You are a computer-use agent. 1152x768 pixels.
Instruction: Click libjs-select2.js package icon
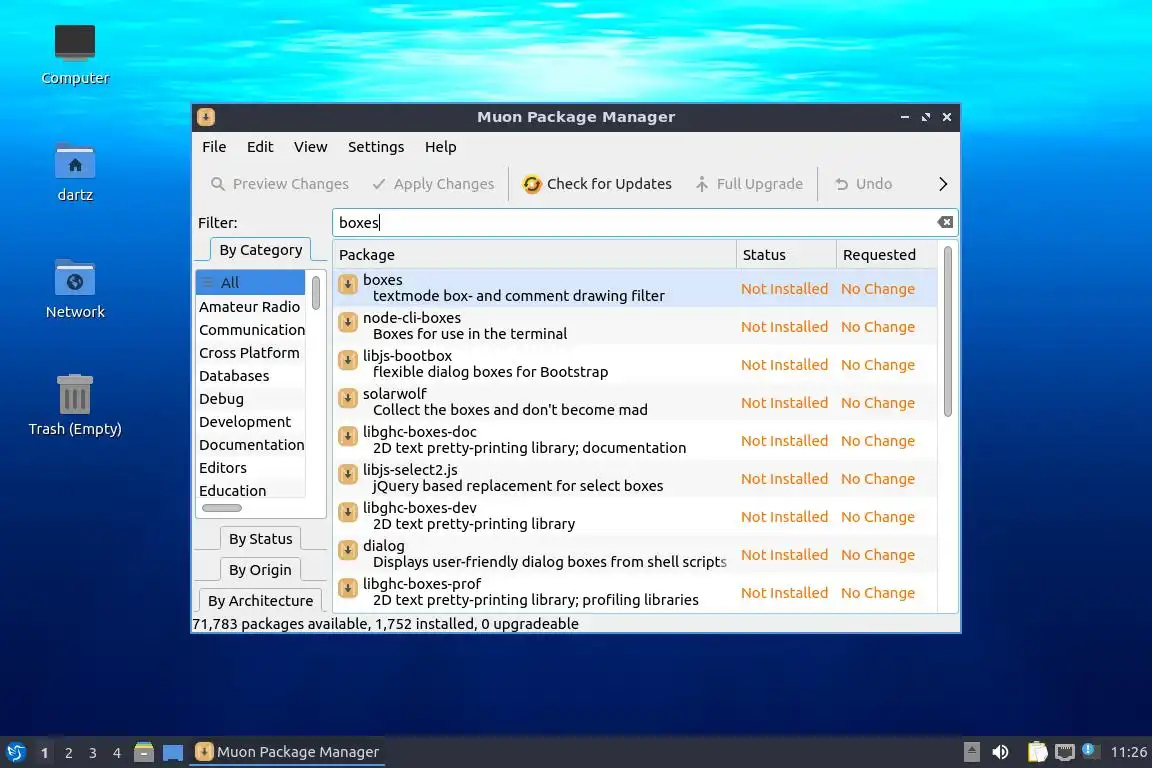coord(348,475)
